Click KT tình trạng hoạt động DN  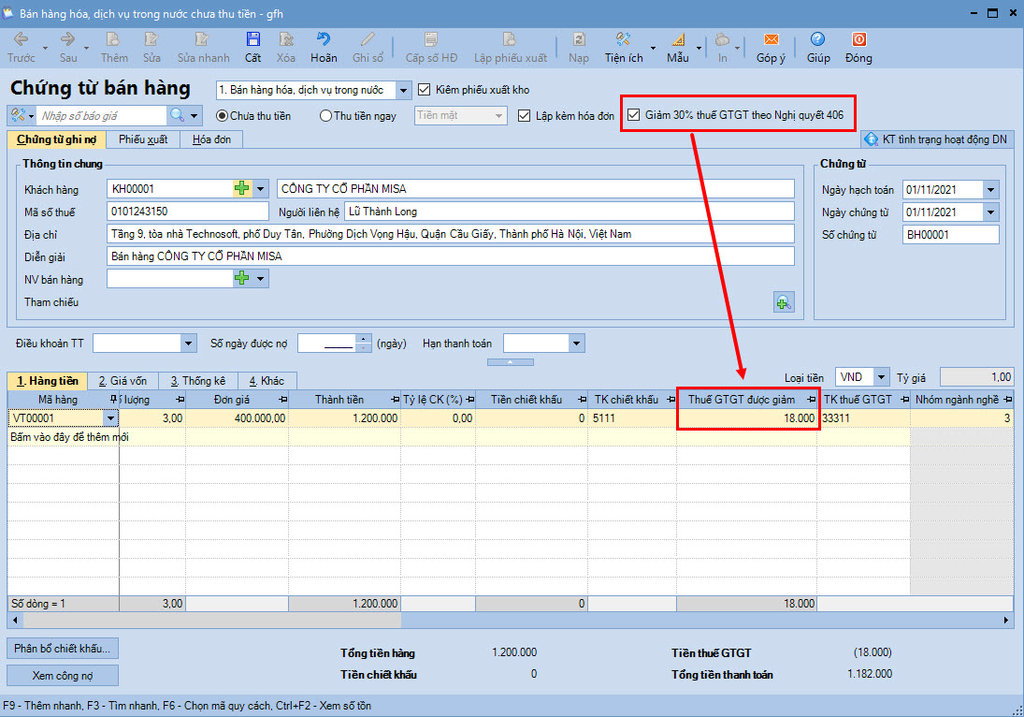coord(936,139)
